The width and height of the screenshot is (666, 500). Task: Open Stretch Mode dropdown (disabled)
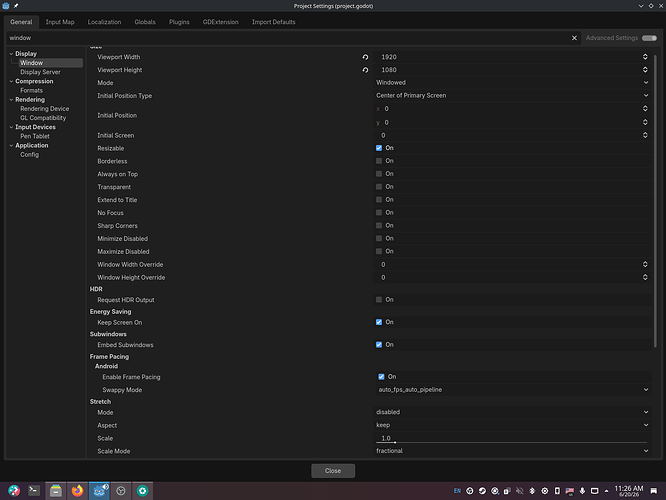tap(512, 412)
